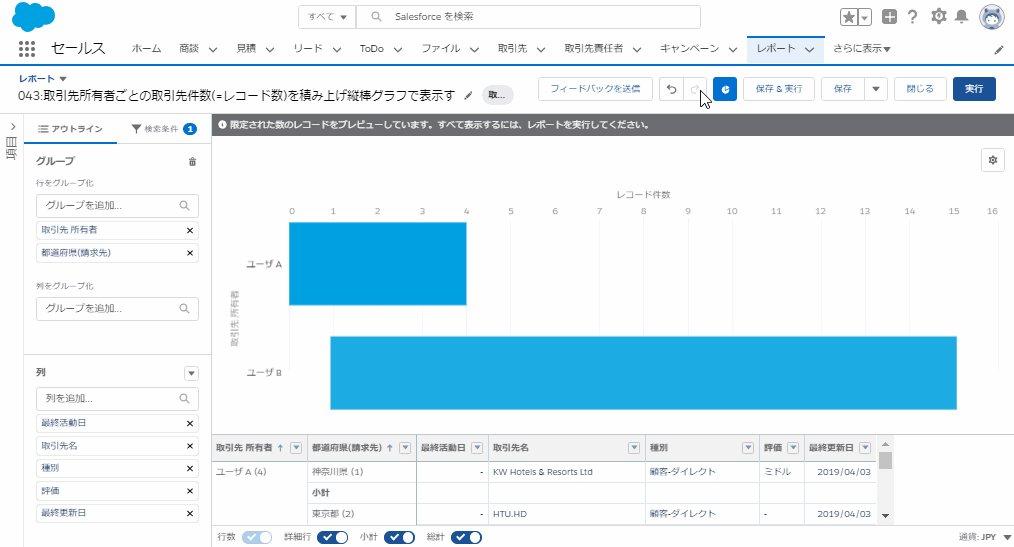Remove 取引先 所有者 row grouping

click(189, 230)
